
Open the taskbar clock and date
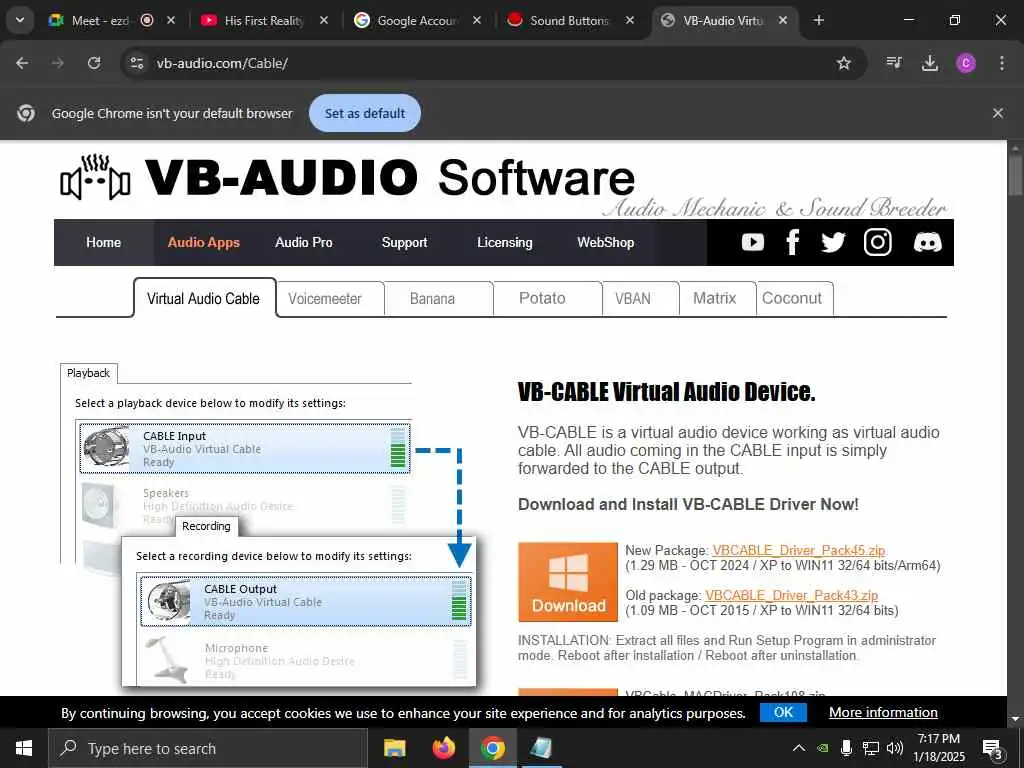click(938, 748)
